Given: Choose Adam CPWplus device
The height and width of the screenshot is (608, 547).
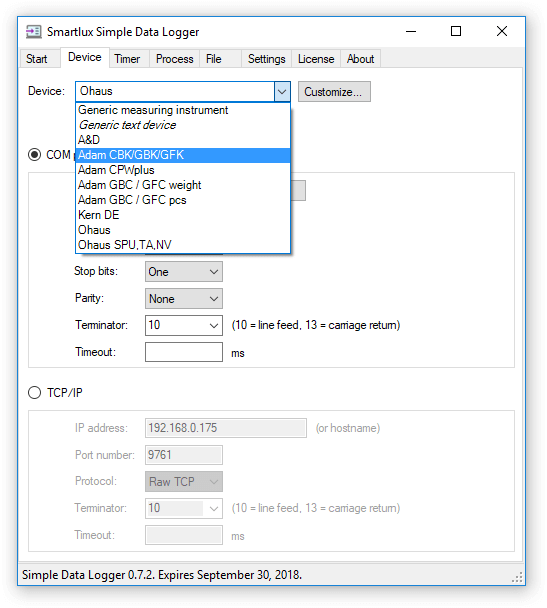Looking at the screenshot, I should [183, 170].
